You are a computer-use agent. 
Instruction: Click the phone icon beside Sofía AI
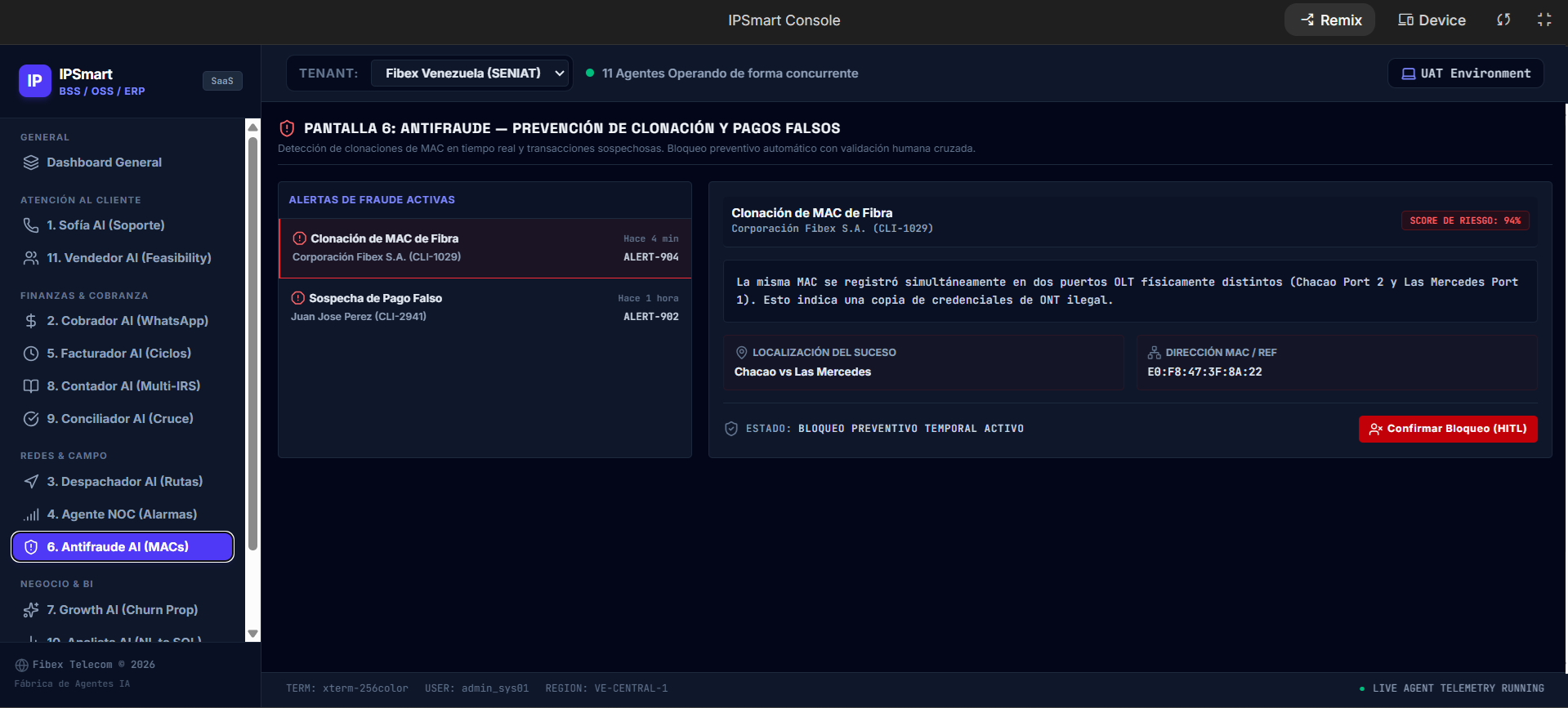tap(31, 225)
